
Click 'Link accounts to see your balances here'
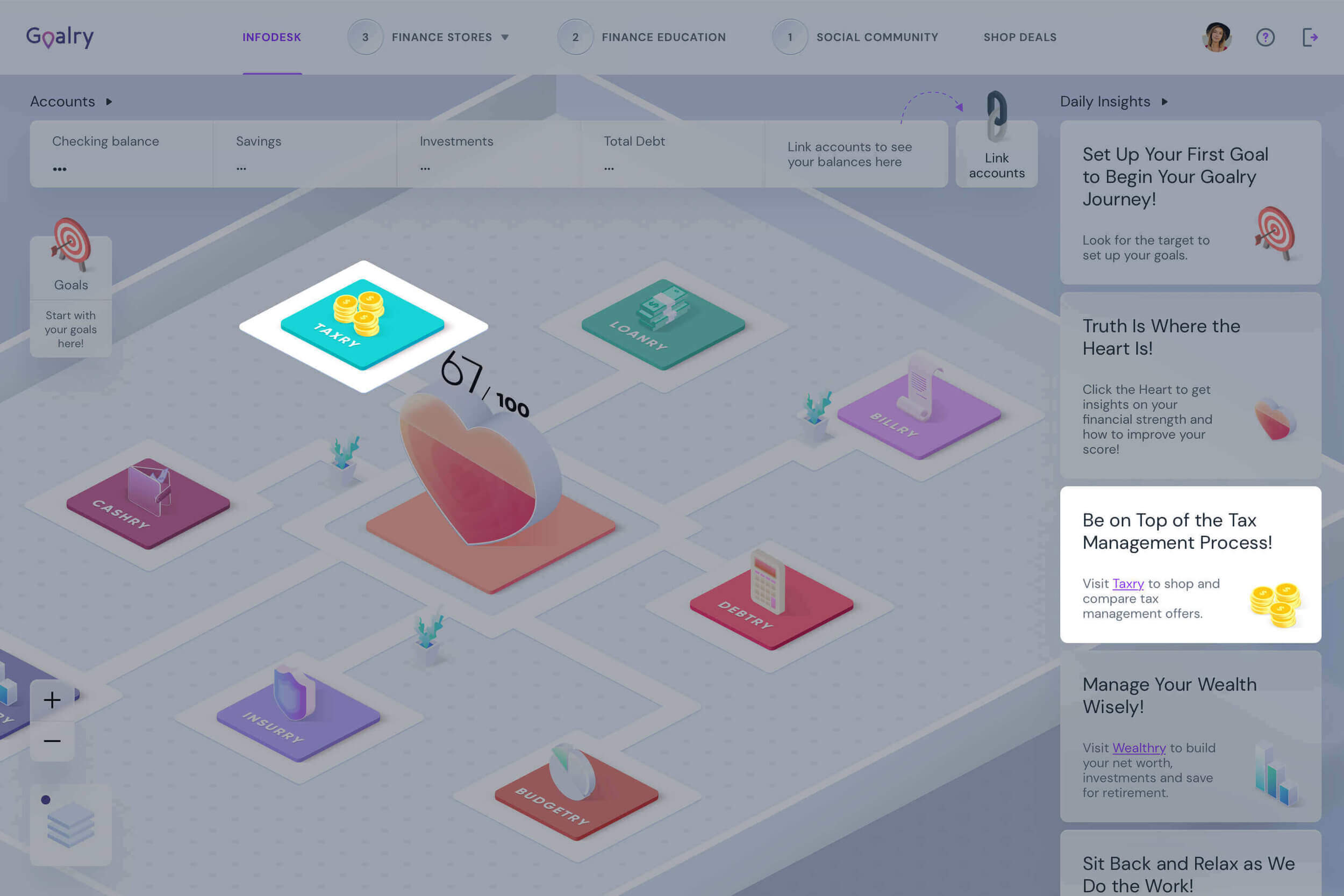(x=850, y=154)
